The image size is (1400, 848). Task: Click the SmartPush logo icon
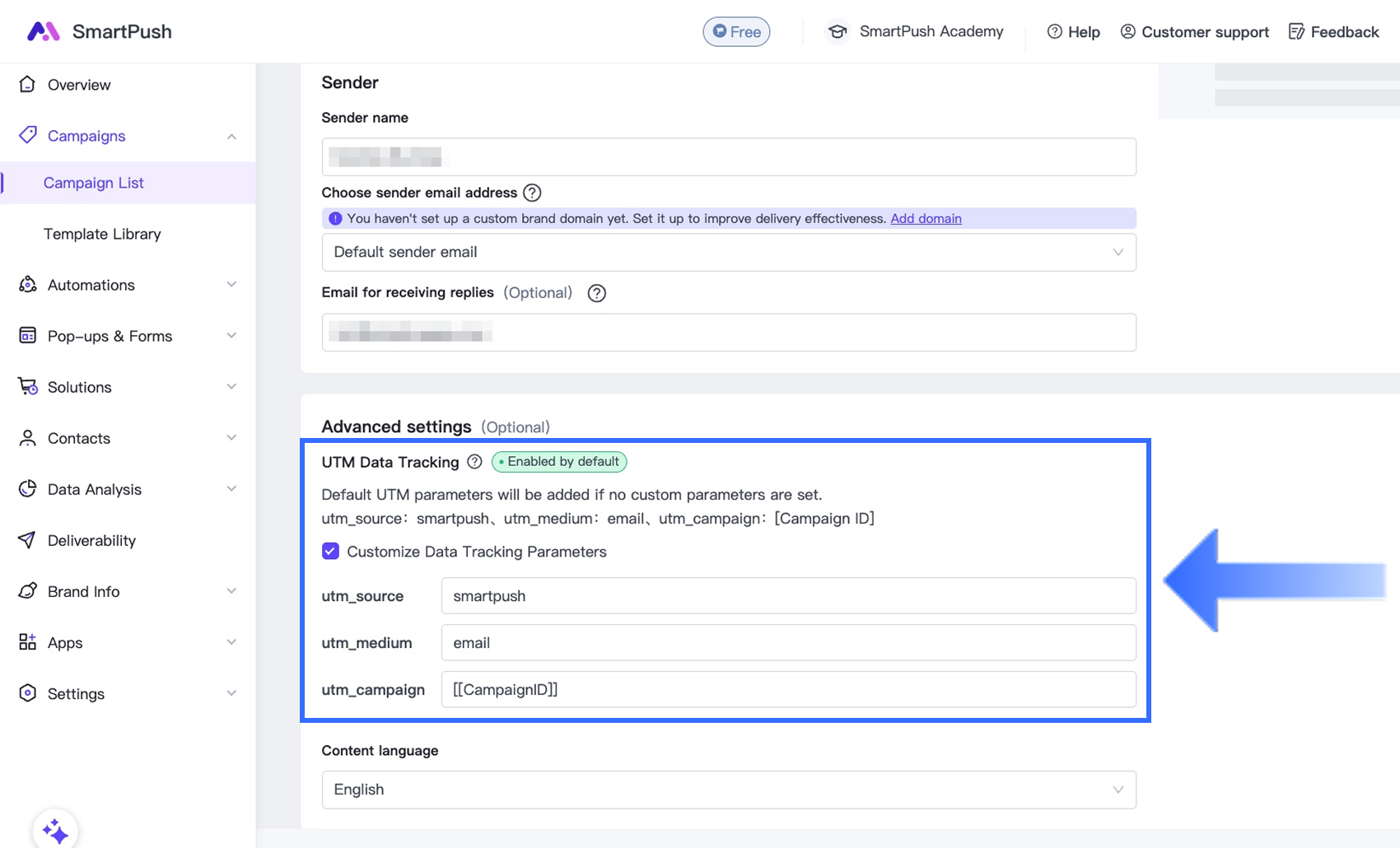43,31
